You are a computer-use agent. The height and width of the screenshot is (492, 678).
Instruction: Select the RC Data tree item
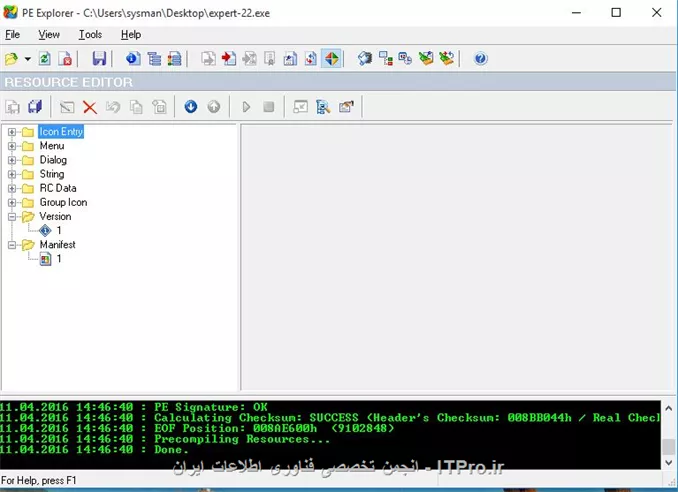pyautogui.click(x=58, y=188)
